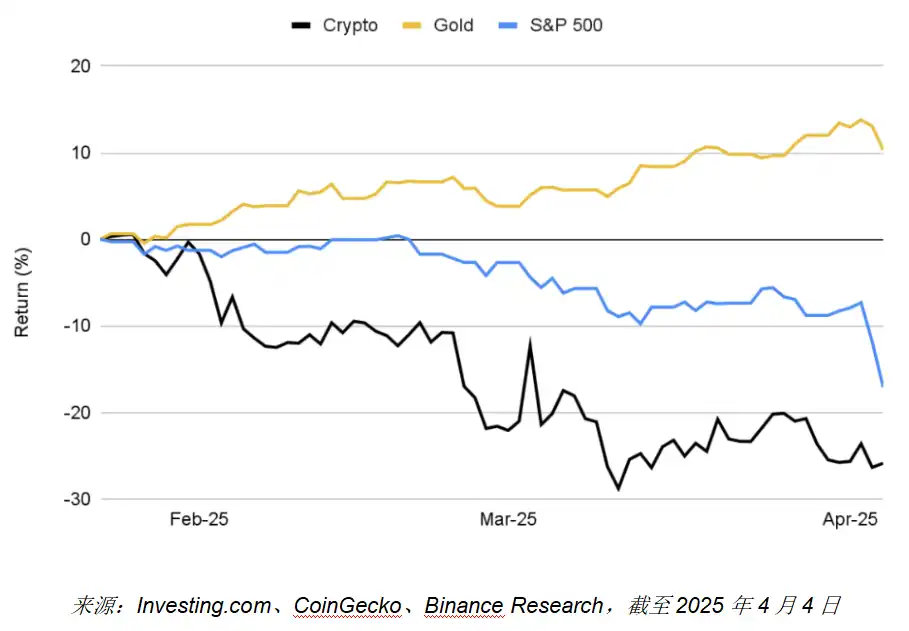Click the sharp Crypto spike in March
This screenshot has height=631, width=909.
[530, 343]
